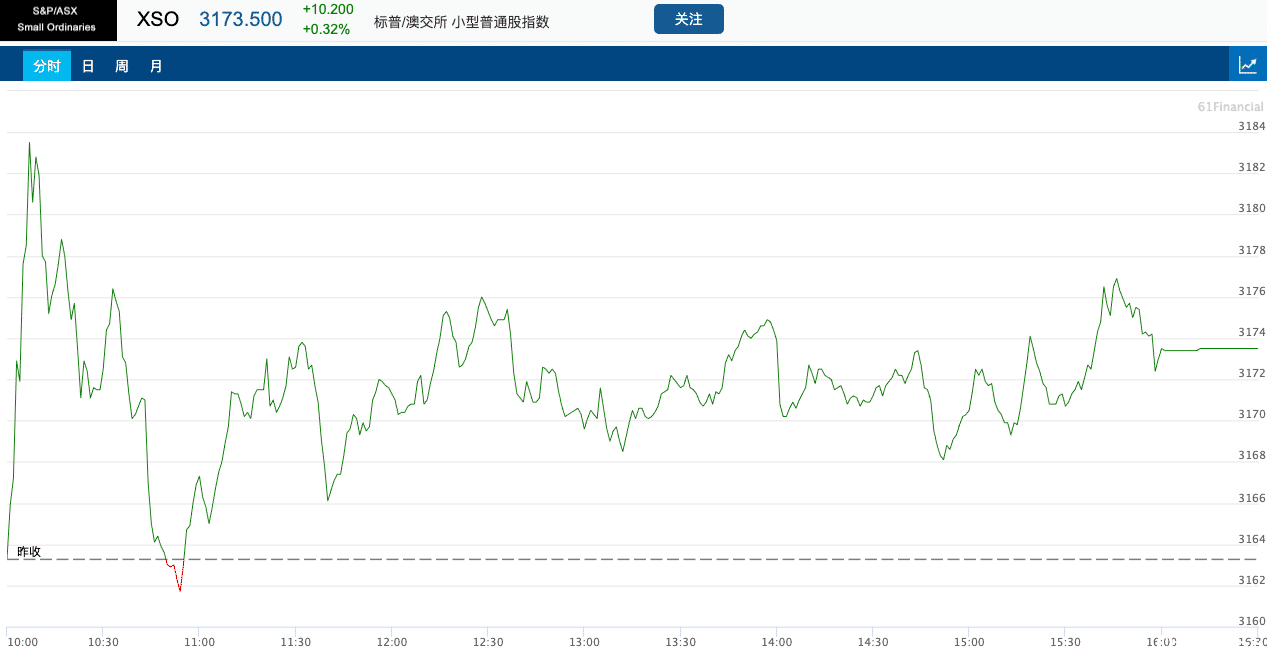Click the red low point of the price line

pos(180,590)
